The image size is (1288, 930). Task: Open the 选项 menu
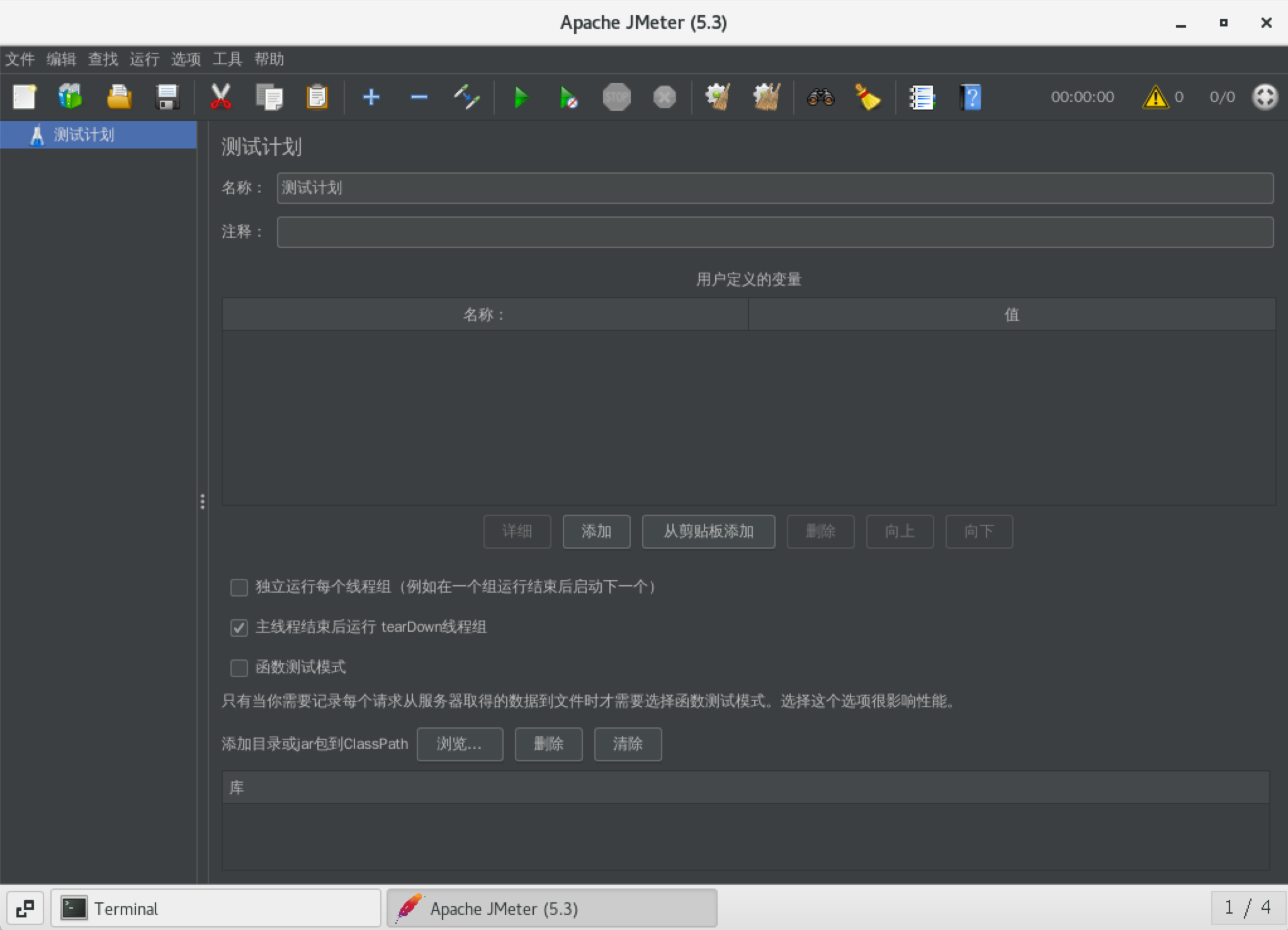(186, 59)
